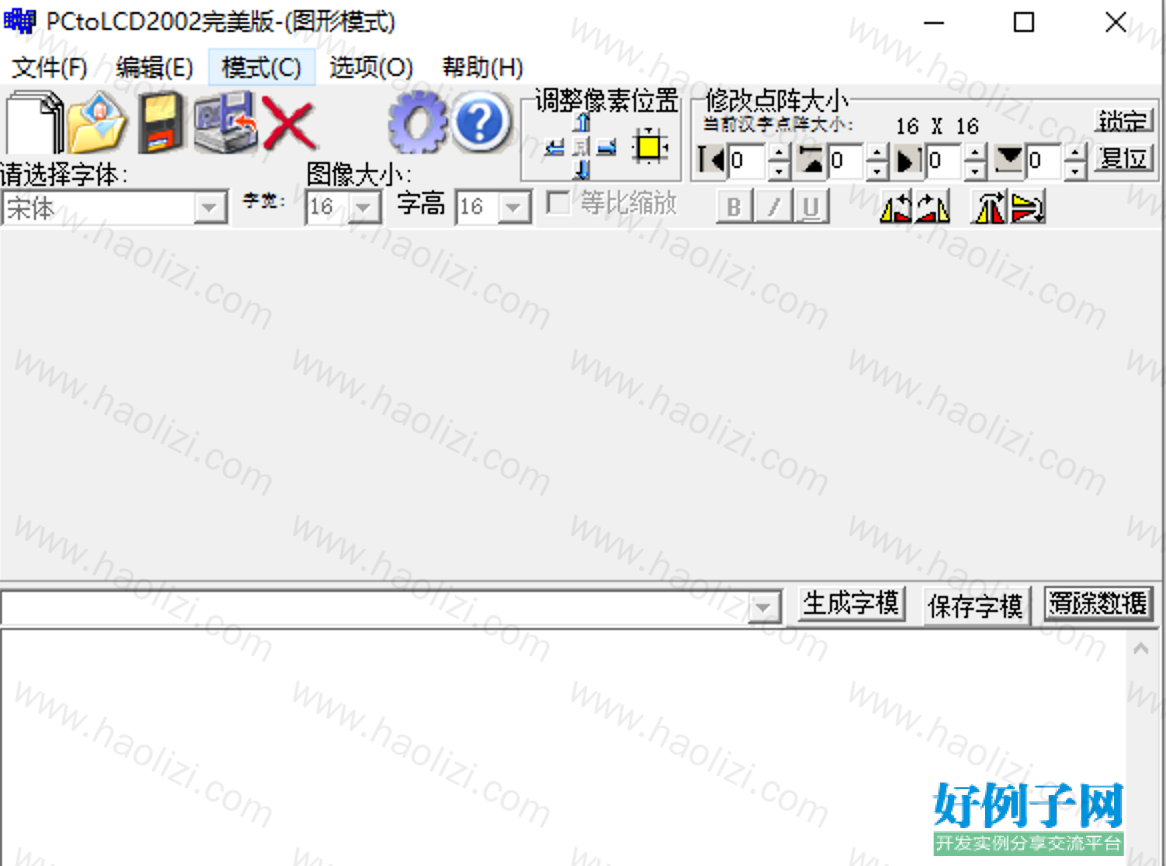The width and height of the screenshot is (1166, 866).
Task: Click the 复位 reset button
Action: [1124, 158]
